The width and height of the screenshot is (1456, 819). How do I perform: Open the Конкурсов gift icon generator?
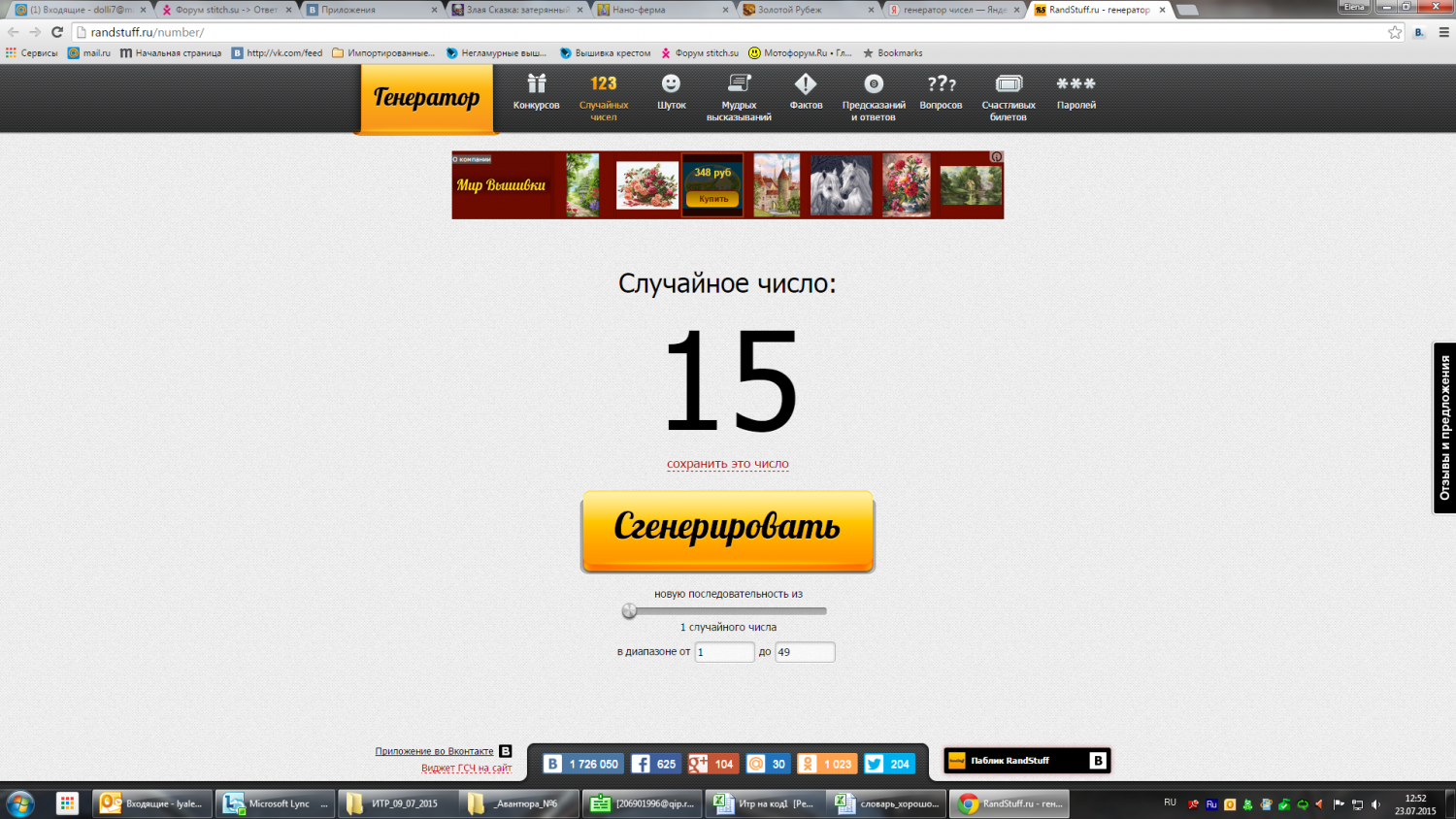click(536, 85)
